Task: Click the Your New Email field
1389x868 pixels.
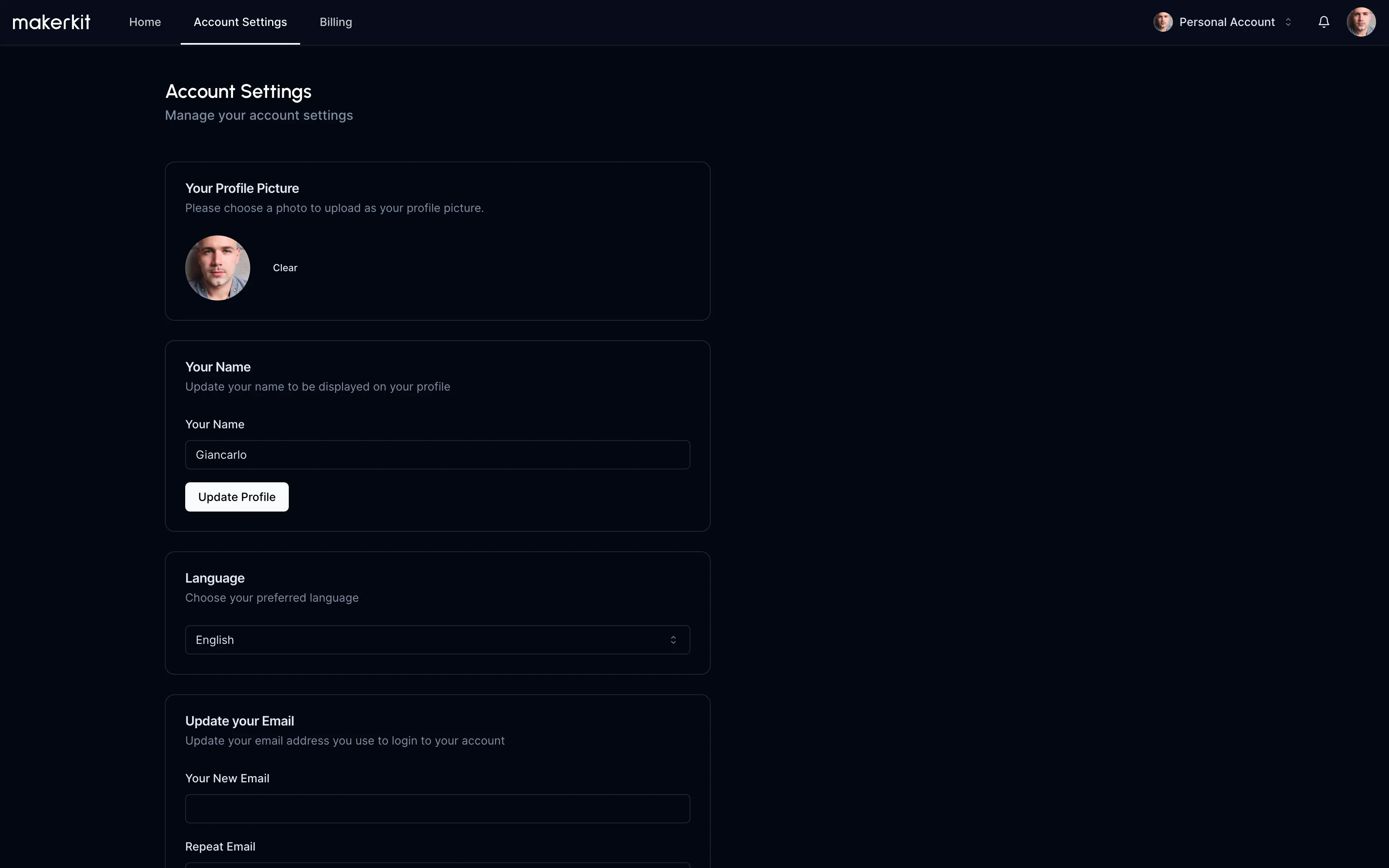Action: 437,809
